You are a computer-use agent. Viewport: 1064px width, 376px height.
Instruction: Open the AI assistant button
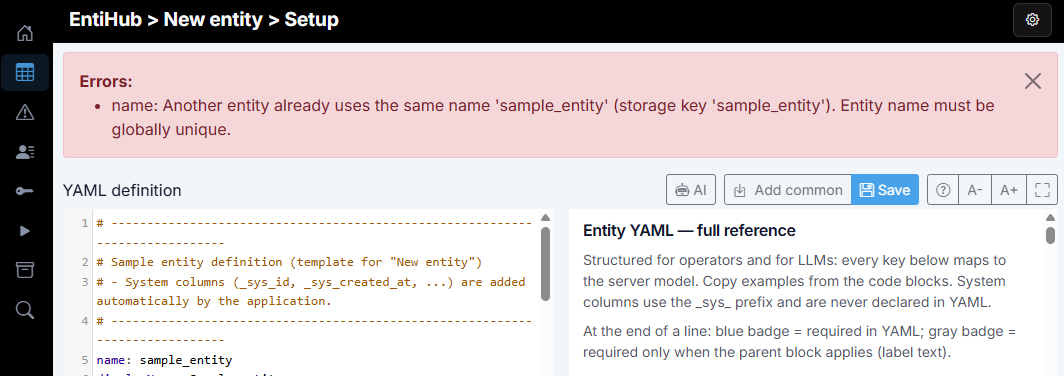(x=691, y=190)
